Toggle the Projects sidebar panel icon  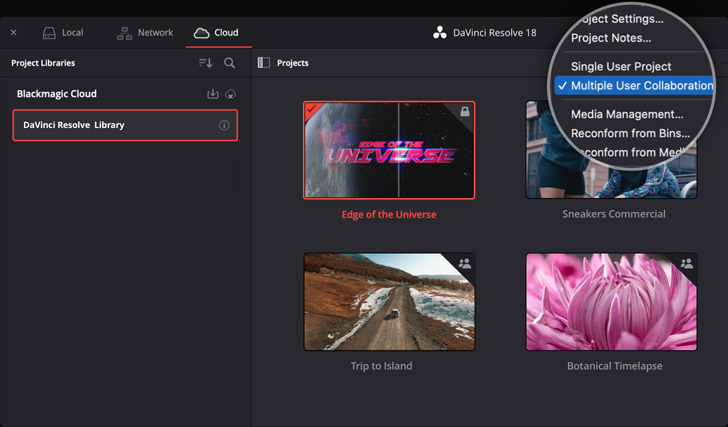(264, 63)
